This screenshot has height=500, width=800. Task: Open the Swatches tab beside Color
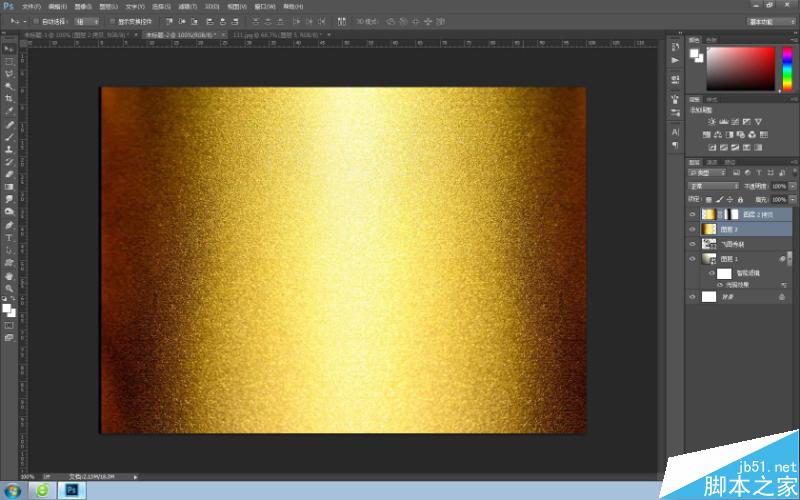click(x=712, y=40)
